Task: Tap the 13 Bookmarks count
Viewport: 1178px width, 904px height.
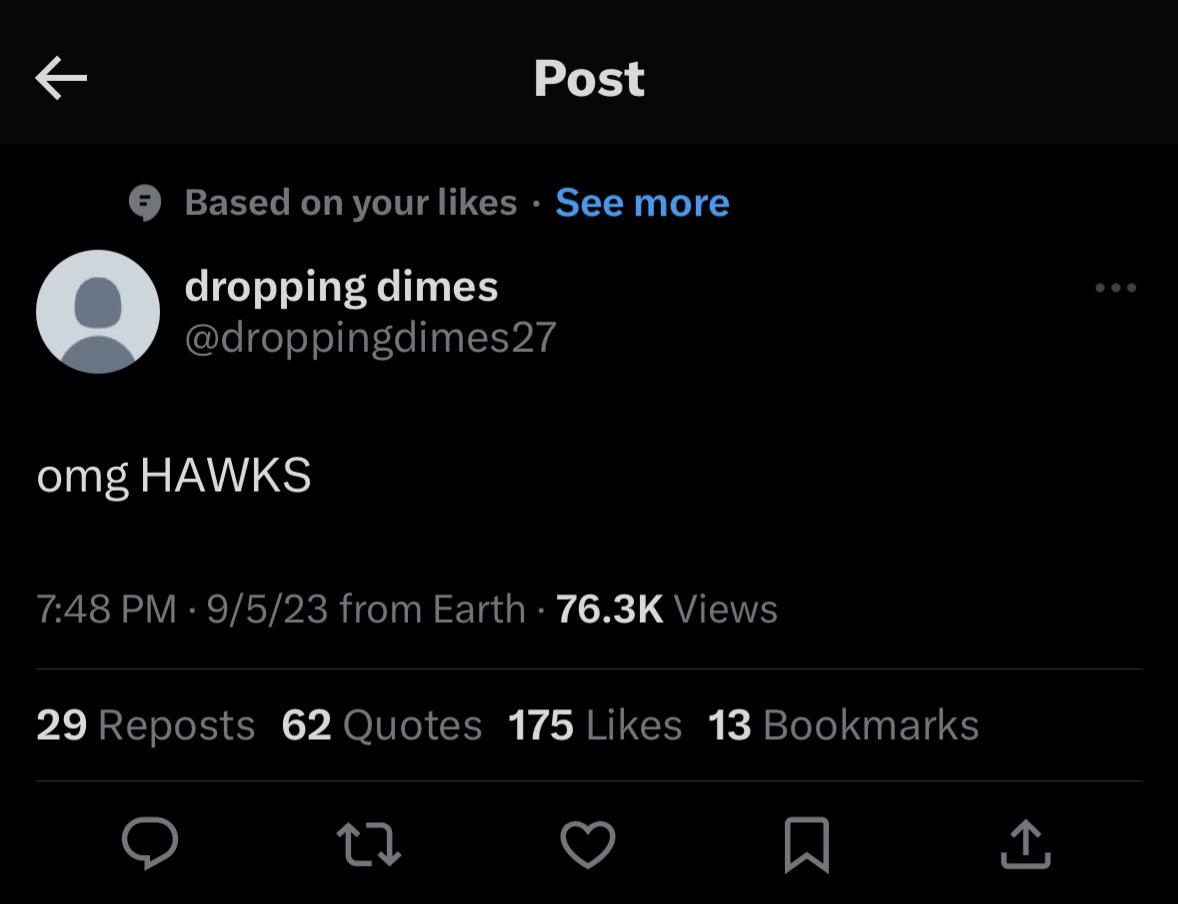Action: (x=843, y=725)
